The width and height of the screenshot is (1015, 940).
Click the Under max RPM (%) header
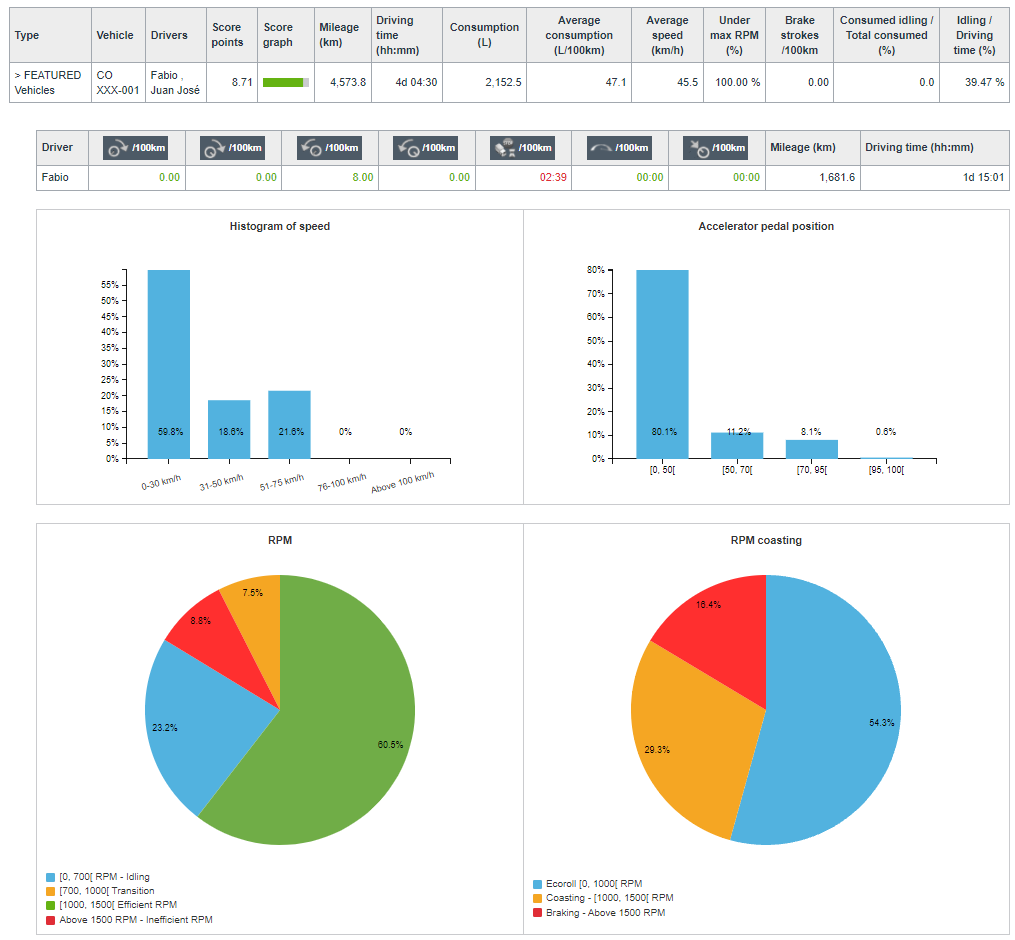pos(735,35)
